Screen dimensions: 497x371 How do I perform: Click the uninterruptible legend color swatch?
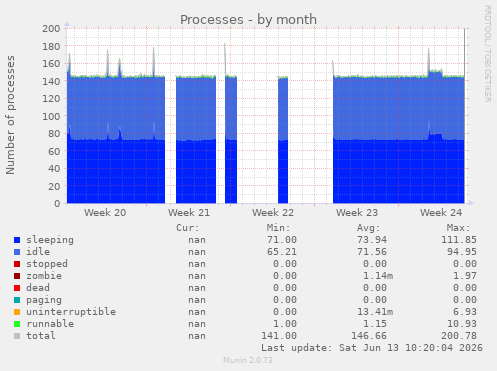17,312
